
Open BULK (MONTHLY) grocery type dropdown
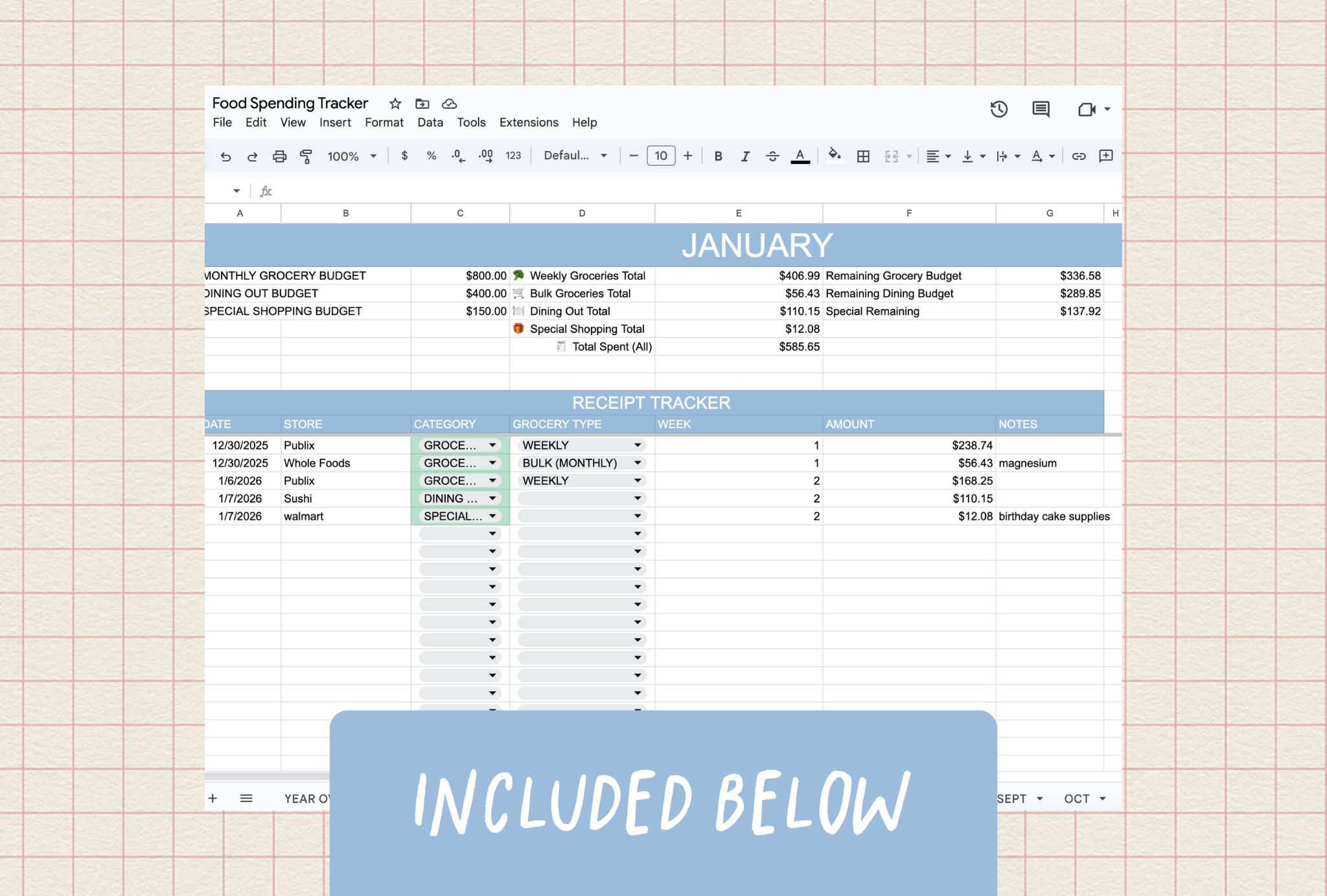[x=638, y=463]
